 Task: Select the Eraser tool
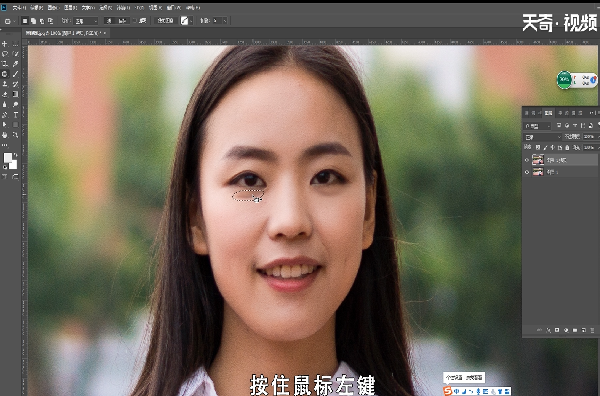(x=5, y=94)
